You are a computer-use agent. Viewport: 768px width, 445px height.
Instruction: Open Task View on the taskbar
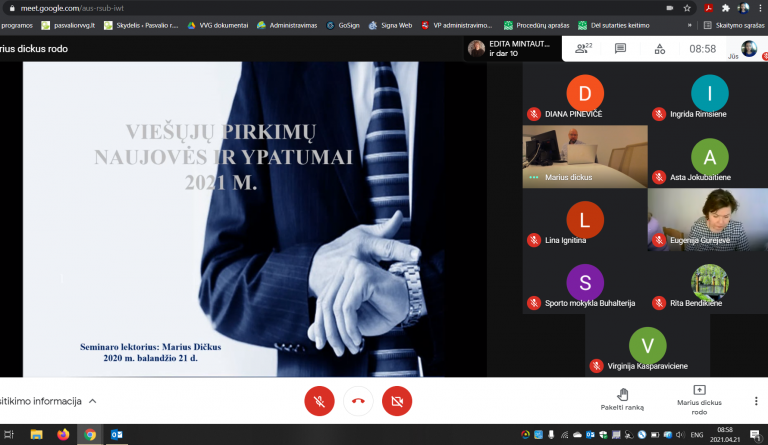click(9, 434)
